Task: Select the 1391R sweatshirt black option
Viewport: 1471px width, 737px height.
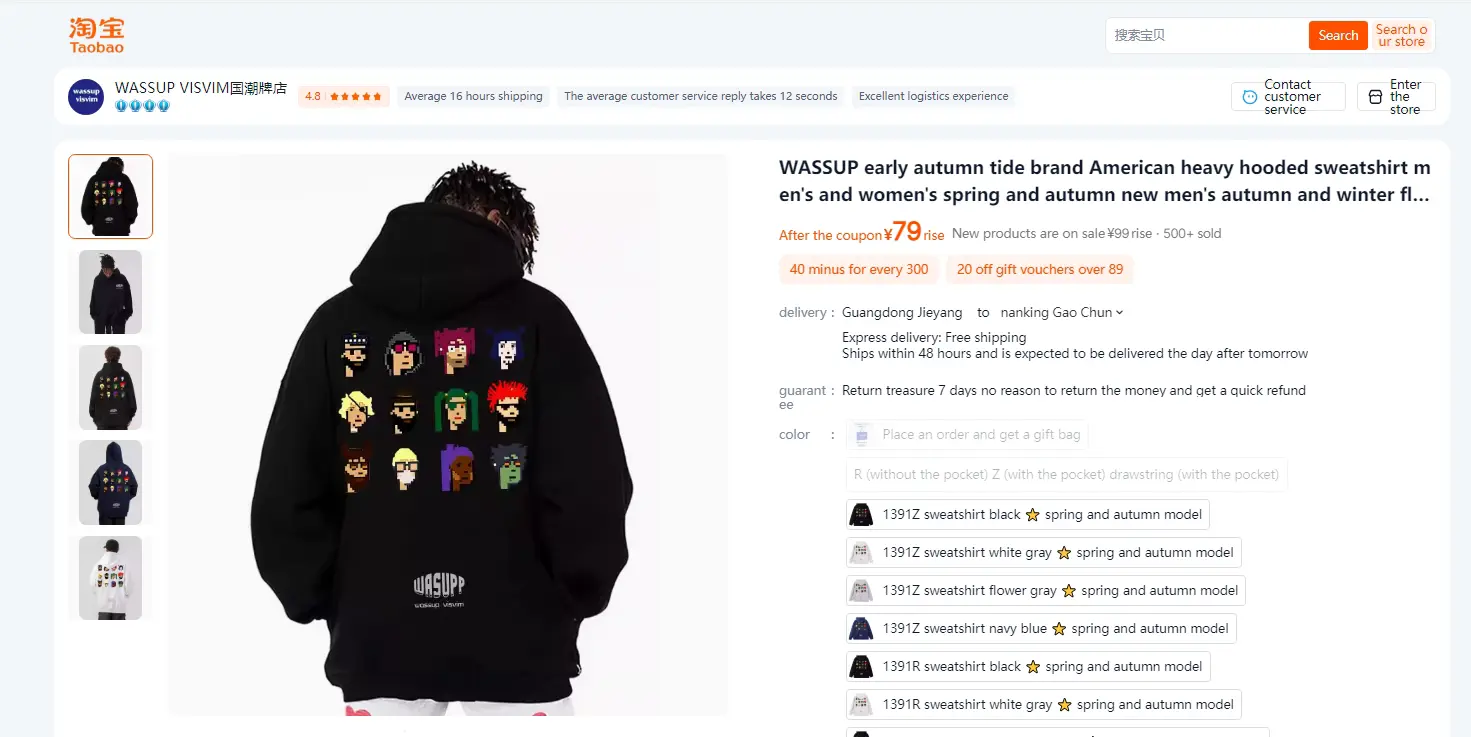Action: 1028,667
